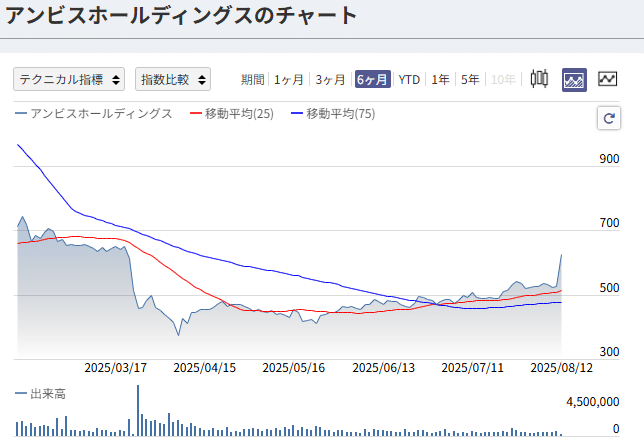
Task: Click the chart reset refresh icon
Action: (609, 118)
